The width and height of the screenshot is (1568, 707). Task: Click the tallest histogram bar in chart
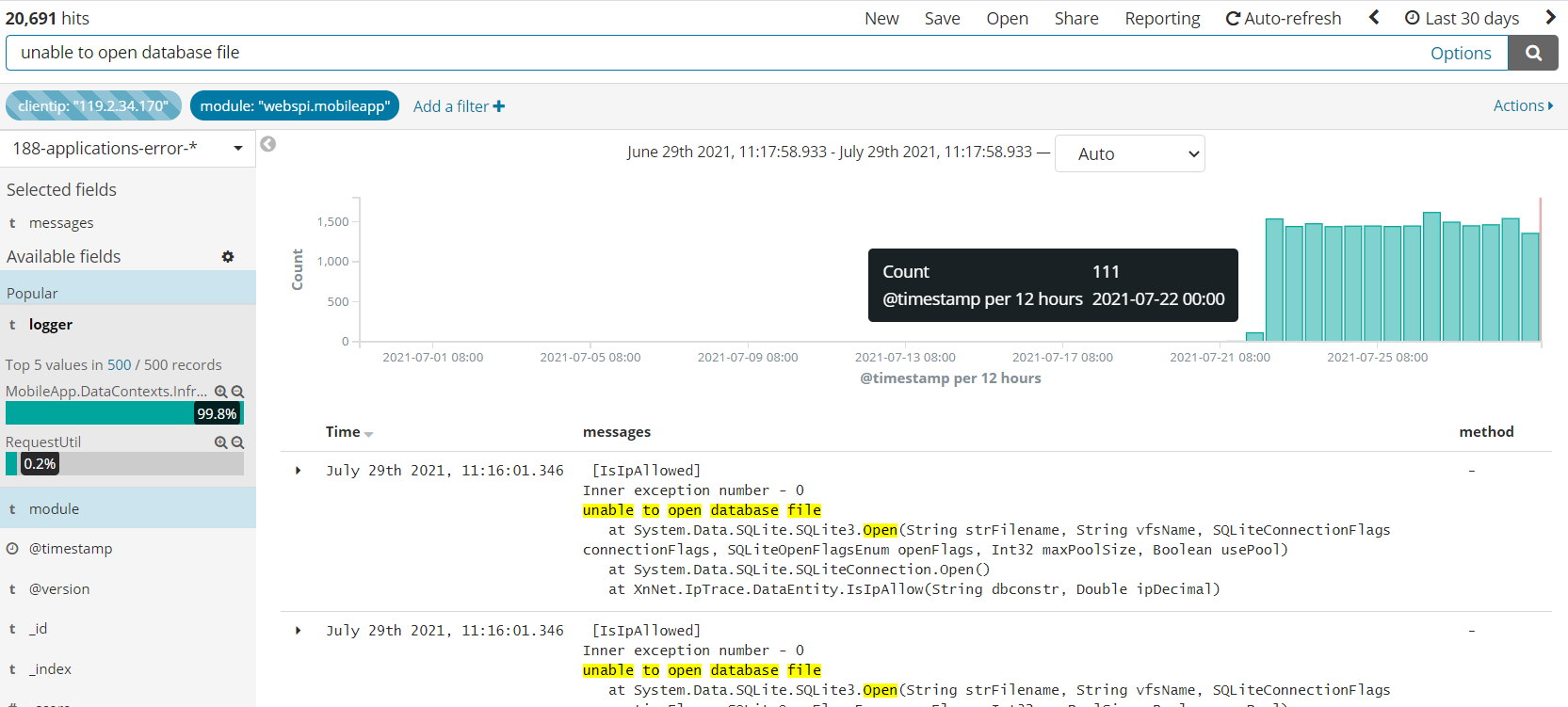coord(1431,277)
